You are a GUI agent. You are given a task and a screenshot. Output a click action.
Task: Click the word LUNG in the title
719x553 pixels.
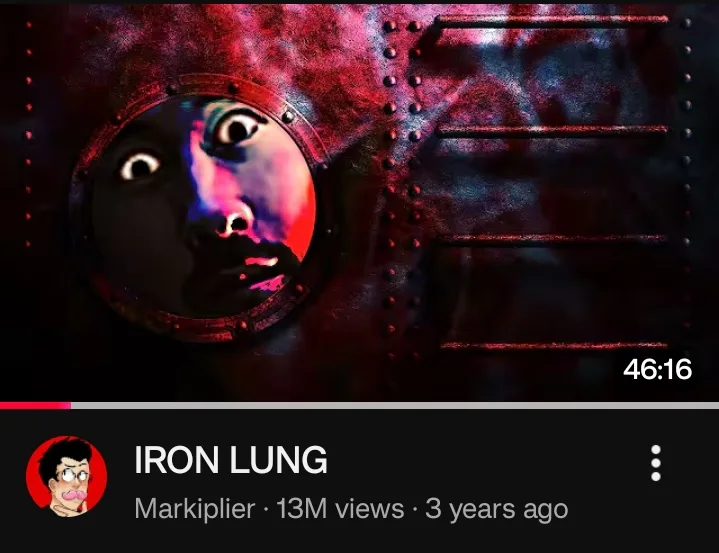click(x=278, y=459)
